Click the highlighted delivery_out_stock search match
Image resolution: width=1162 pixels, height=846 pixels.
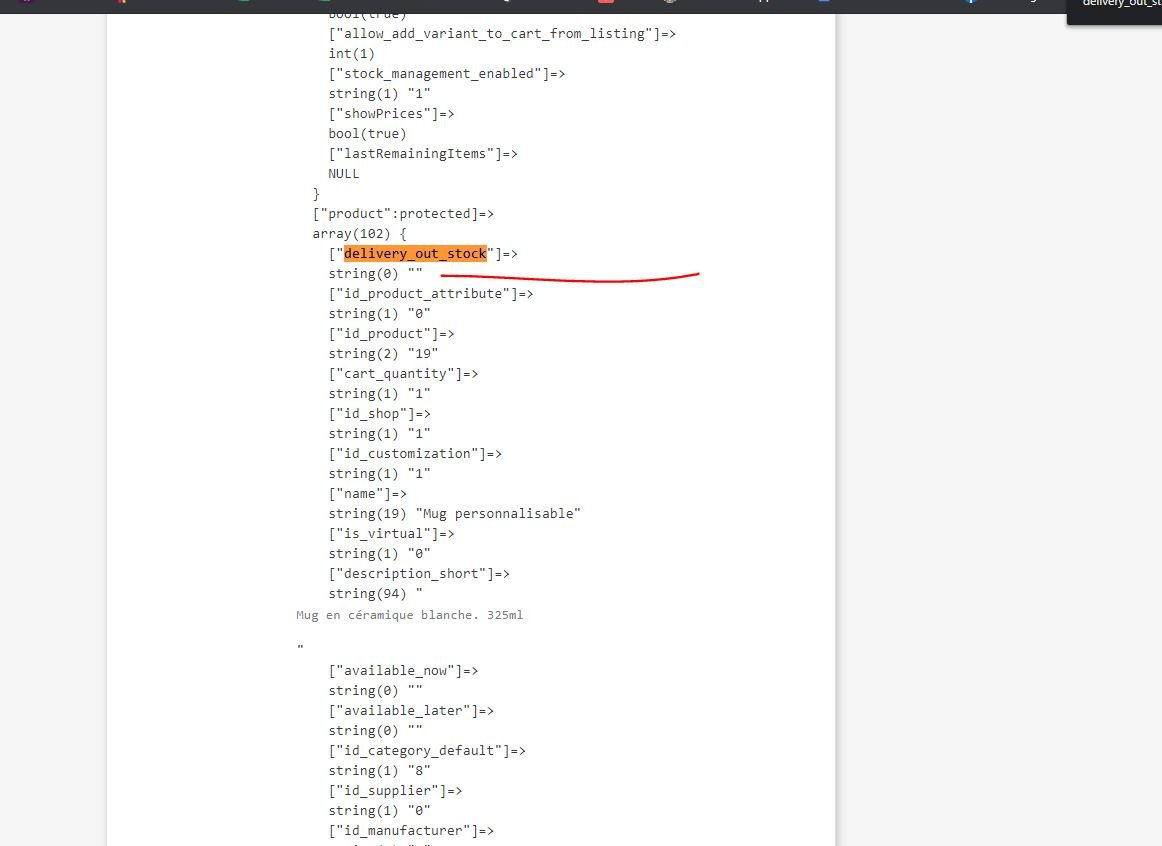tap(415, 253)
